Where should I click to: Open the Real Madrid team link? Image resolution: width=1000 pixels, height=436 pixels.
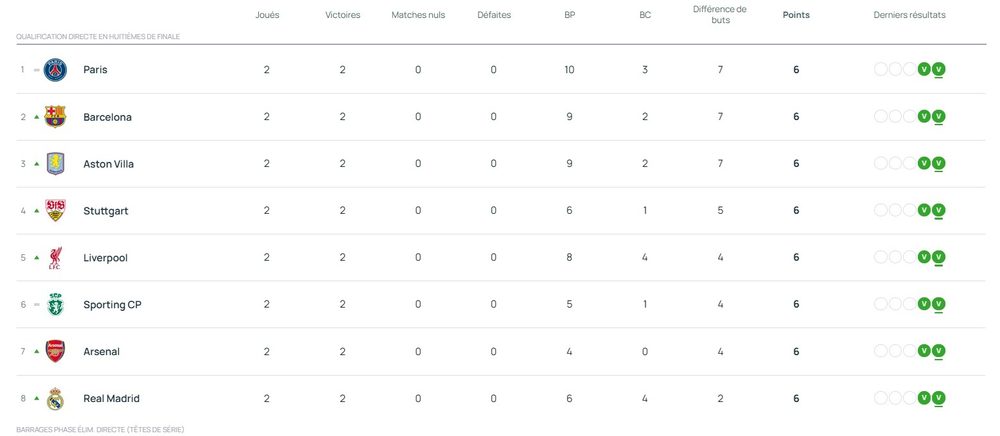(x=111, y=398)
